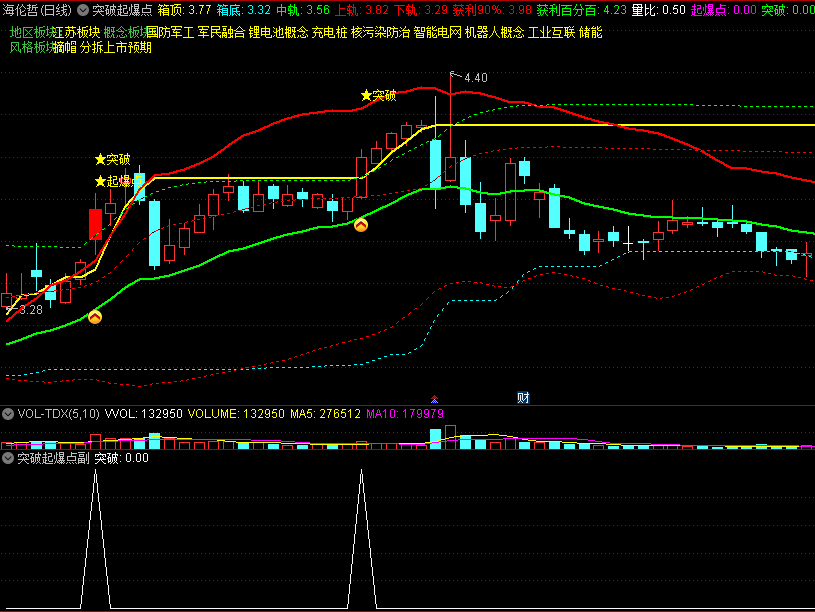
Task: Click the MA5: 276512 readout
Action: click(x=325, y=414)
